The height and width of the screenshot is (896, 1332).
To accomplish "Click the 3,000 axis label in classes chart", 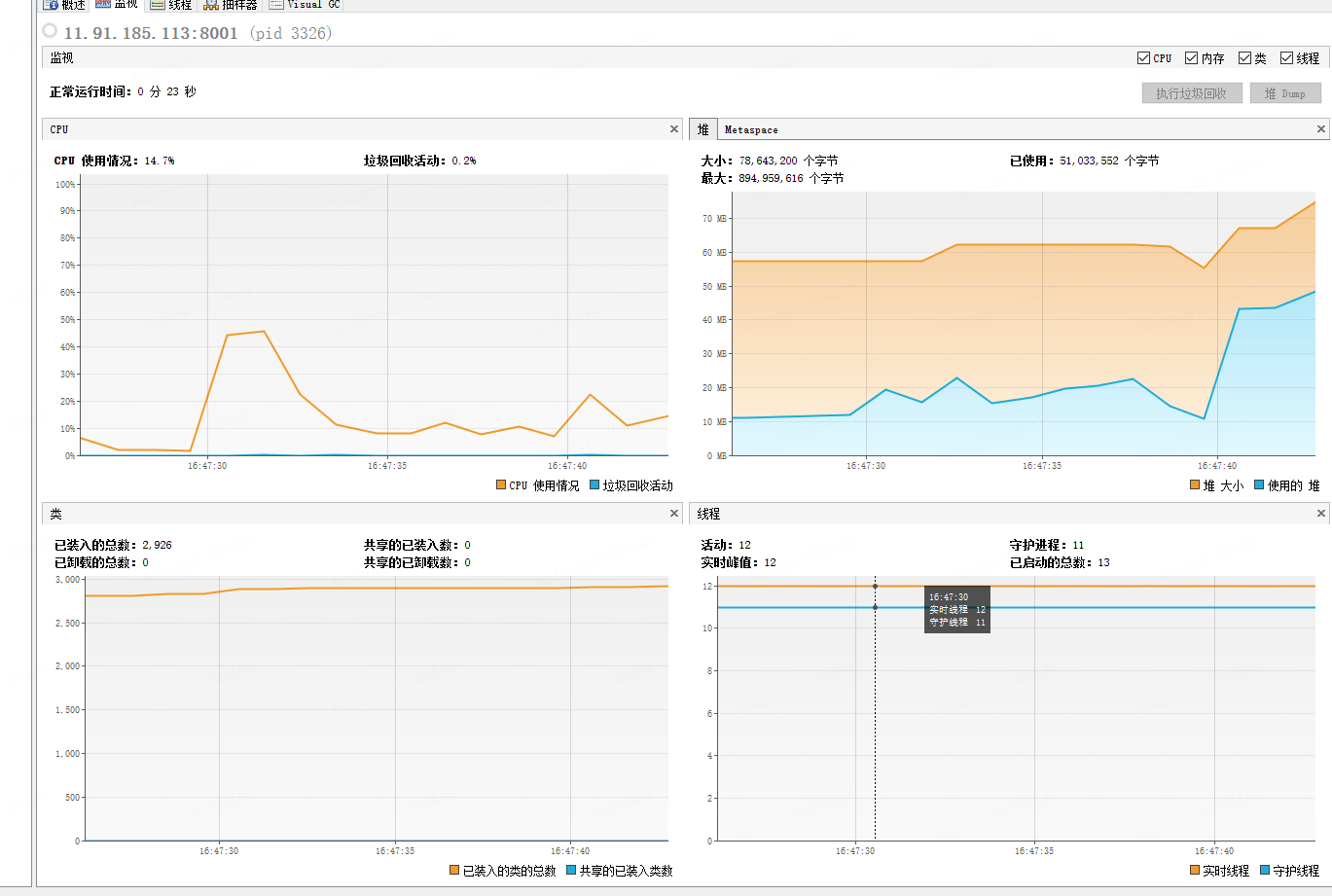I will click(66, 579).
